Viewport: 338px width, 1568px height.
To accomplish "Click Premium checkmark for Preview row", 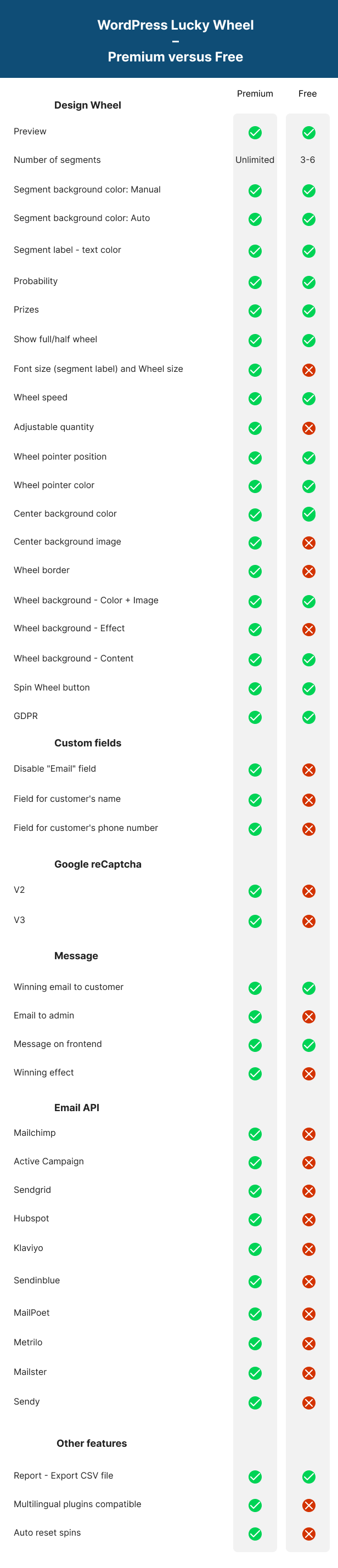I will [255, 132].
